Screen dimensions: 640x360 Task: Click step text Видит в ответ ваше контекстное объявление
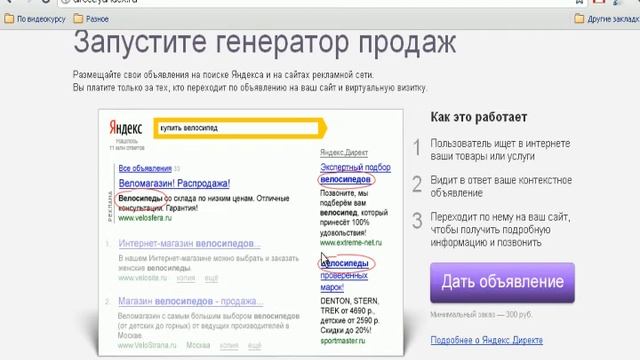click(x=501, y=187)
